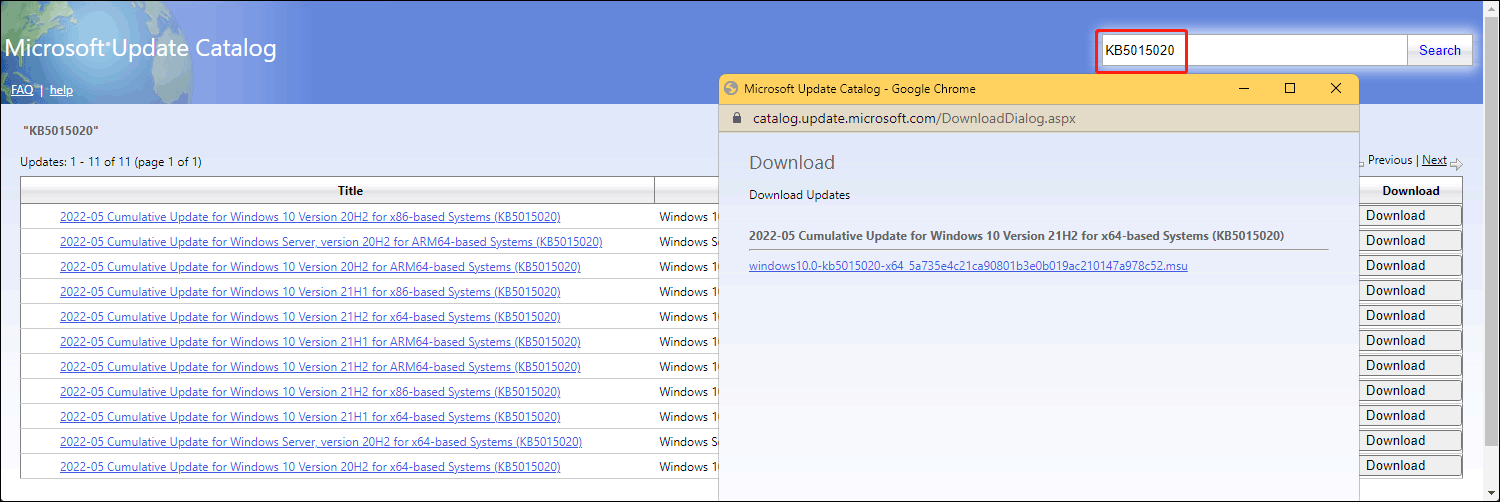Click the "KB5015020" quoted search heading
Screen dimensions: 1500x502
(x=61, y=131)
